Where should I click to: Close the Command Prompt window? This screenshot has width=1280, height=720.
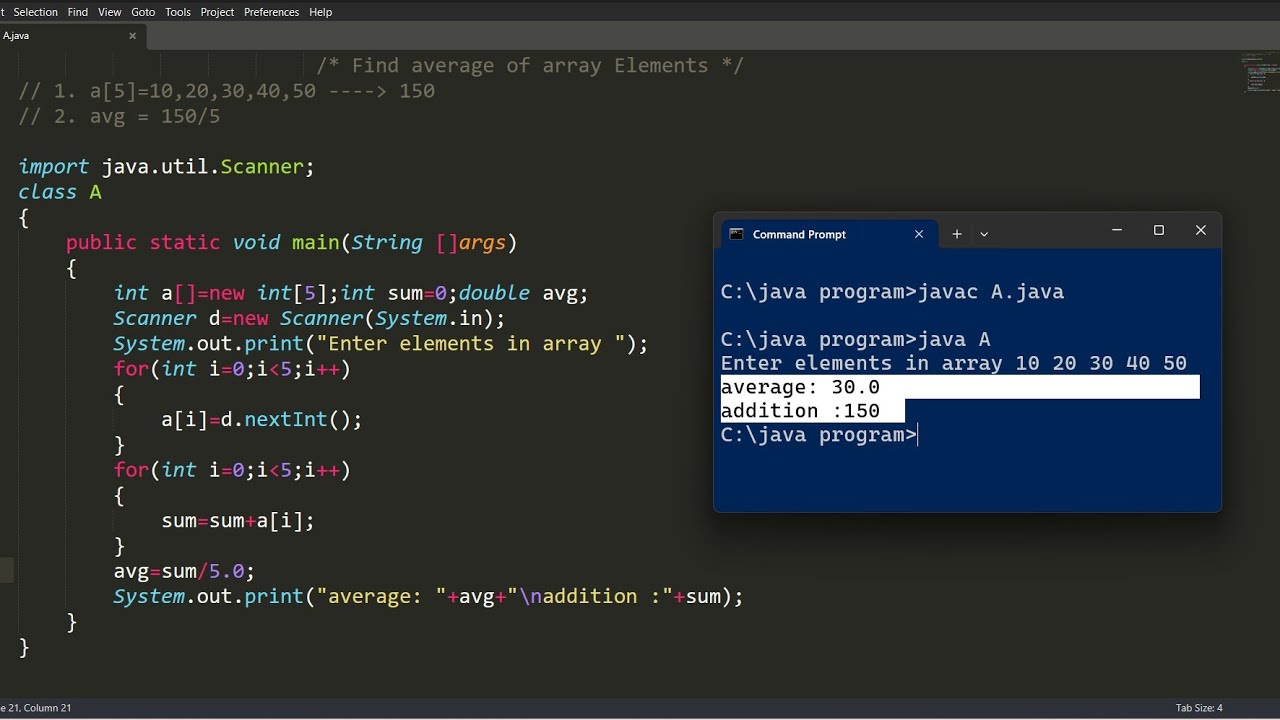point(1201,230)
